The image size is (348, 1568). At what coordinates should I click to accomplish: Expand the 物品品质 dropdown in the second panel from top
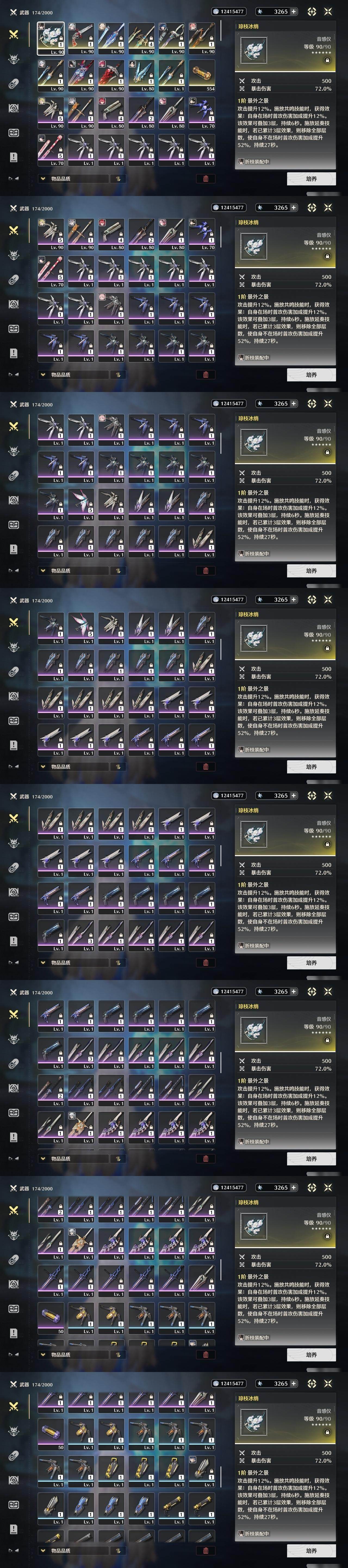(72, 374)
